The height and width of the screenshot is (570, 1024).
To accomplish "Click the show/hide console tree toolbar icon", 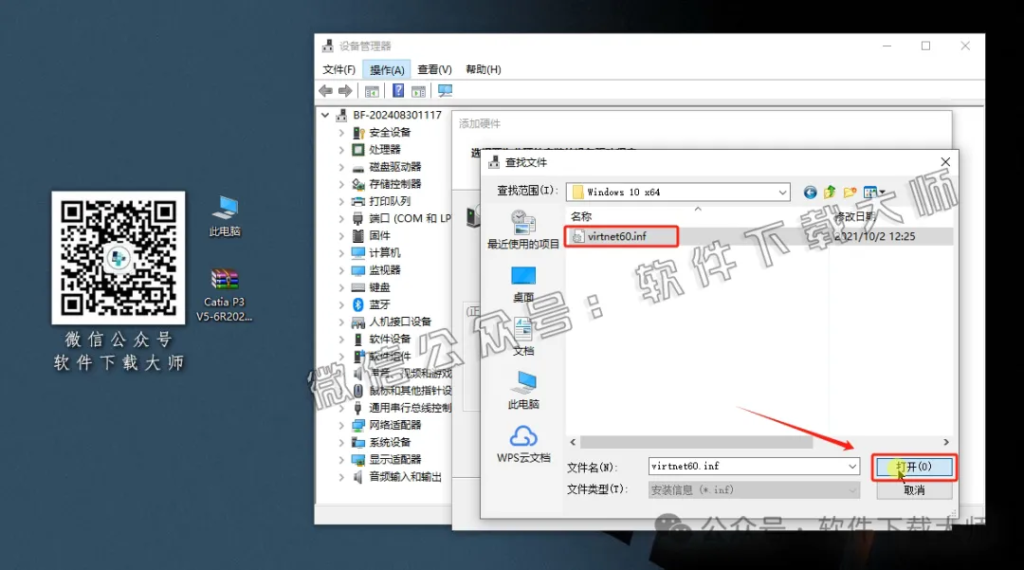I will click(372, 91).
